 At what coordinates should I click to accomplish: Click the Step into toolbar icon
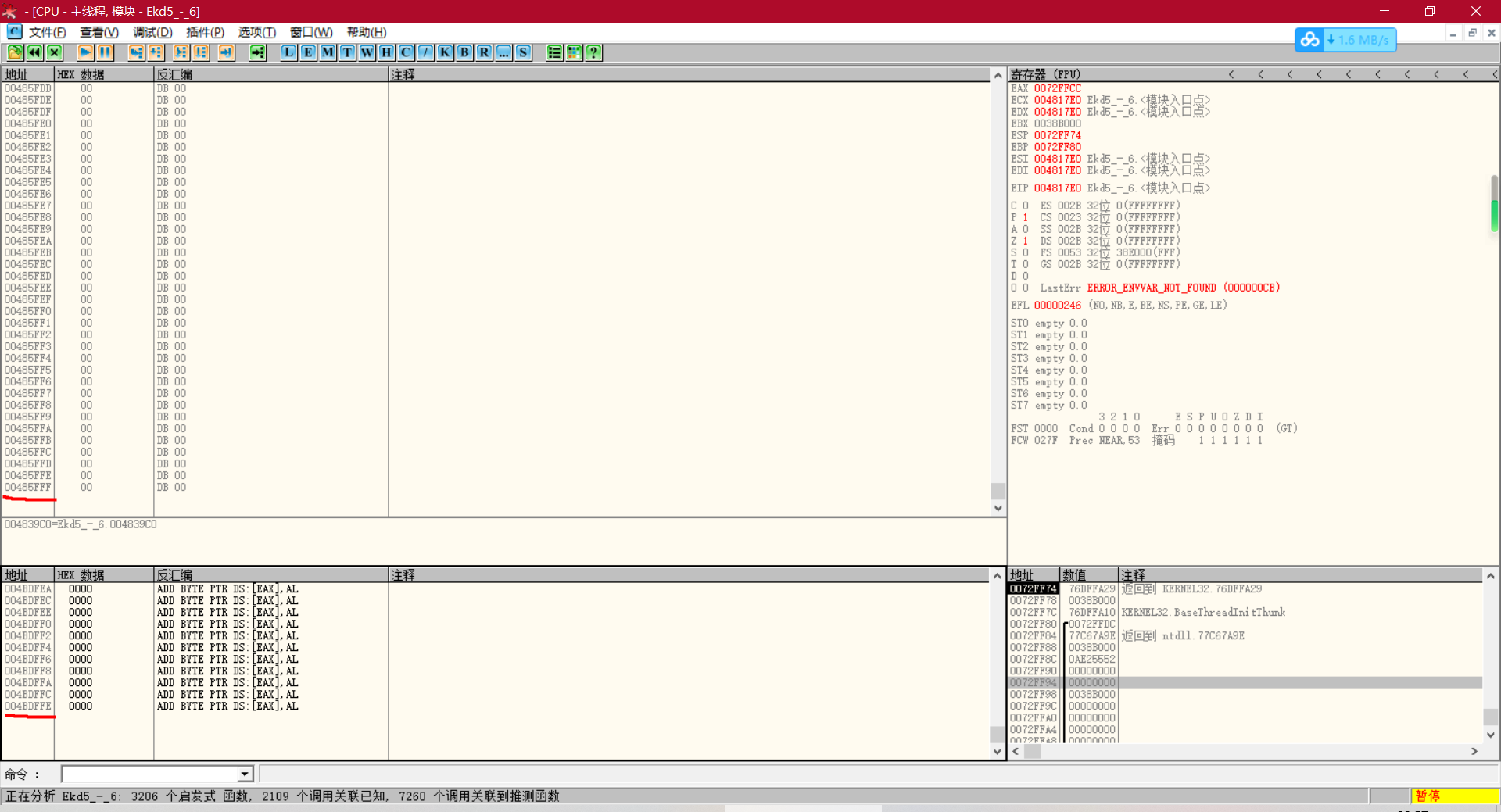pyautogui.click(x=136, y=52)
